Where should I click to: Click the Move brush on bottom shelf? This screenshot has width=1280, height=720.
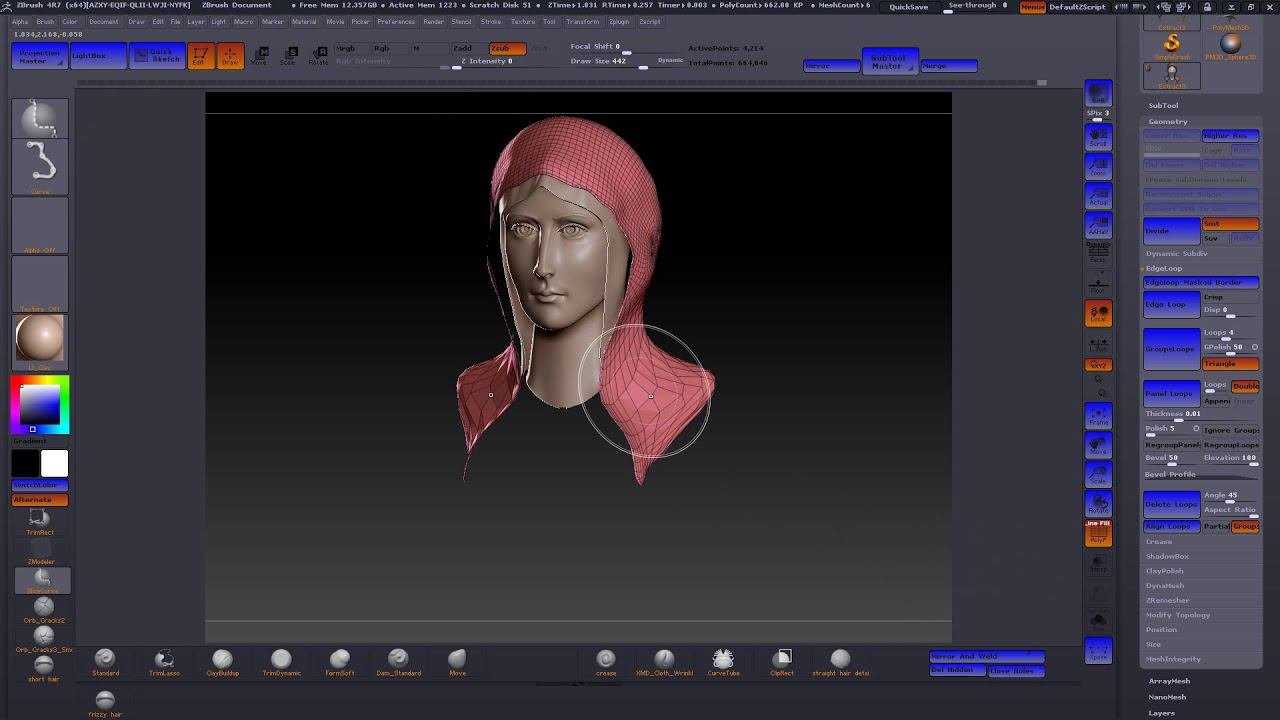pyautogui.click(x=457, y=659)
